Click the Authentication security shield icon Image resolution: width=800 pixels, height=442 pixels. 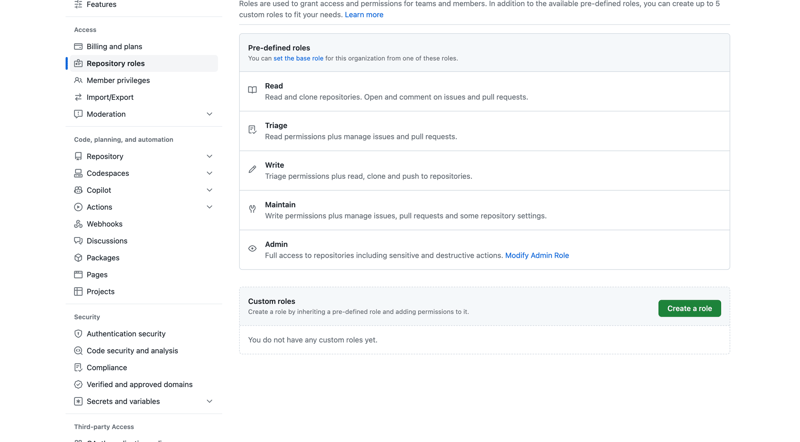pyautogui.click(x=78, y=334)
